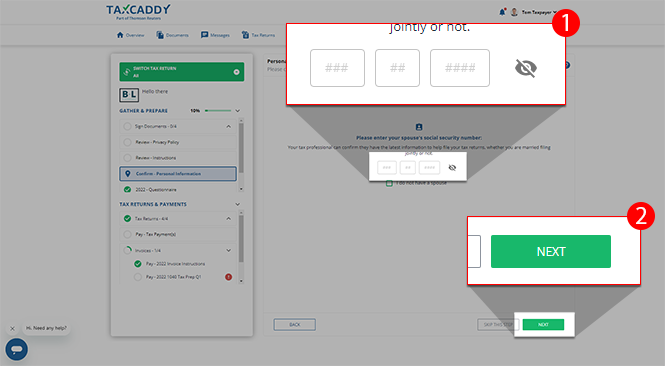The width and height of the screenshot is (665, 366).
Task: Click the Messages speech bubble icon
Action: point(204,35)
